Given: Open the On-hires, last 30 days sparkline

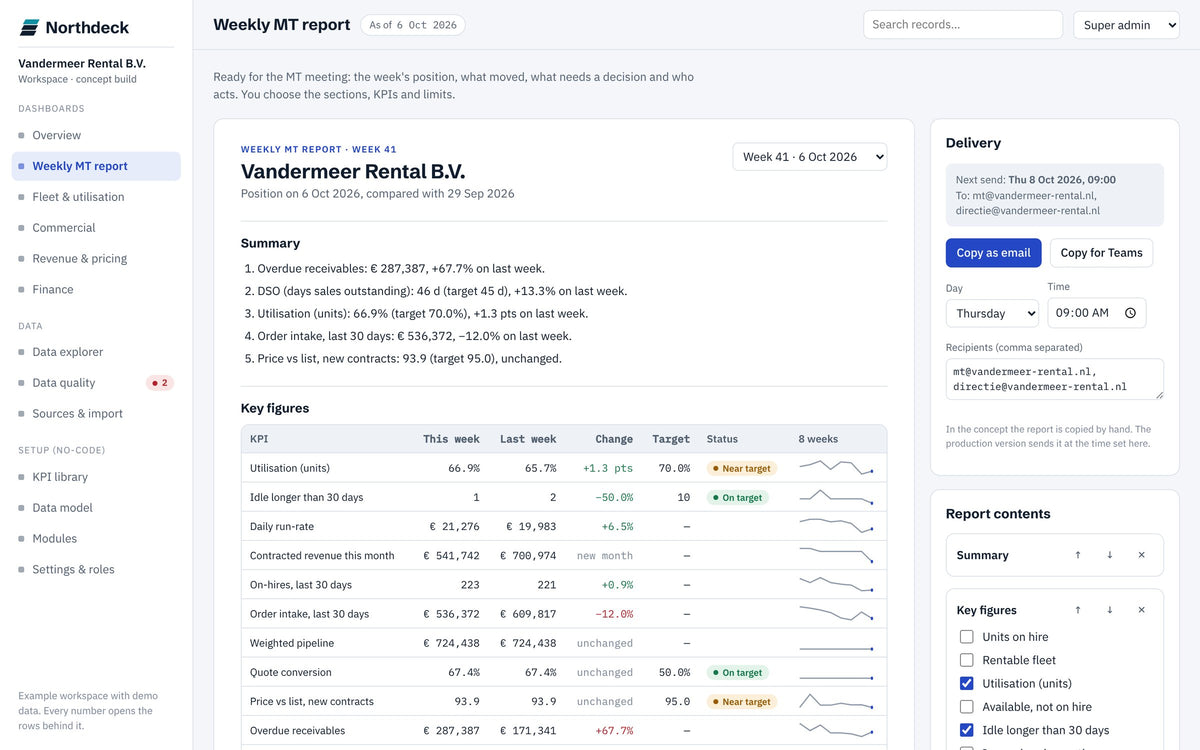Looking at the screenshot, I should [x=836, y=584].
